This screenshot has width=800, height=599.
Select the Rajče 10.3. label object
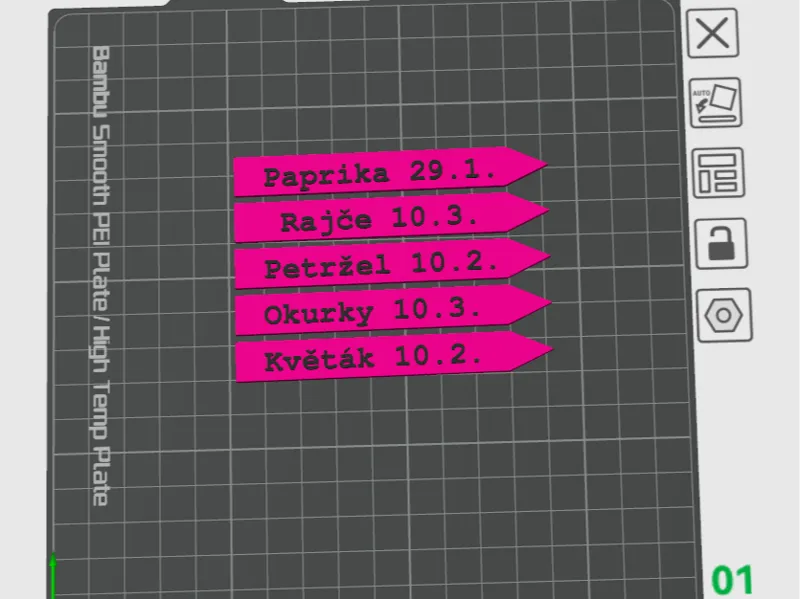pos(391,218)
